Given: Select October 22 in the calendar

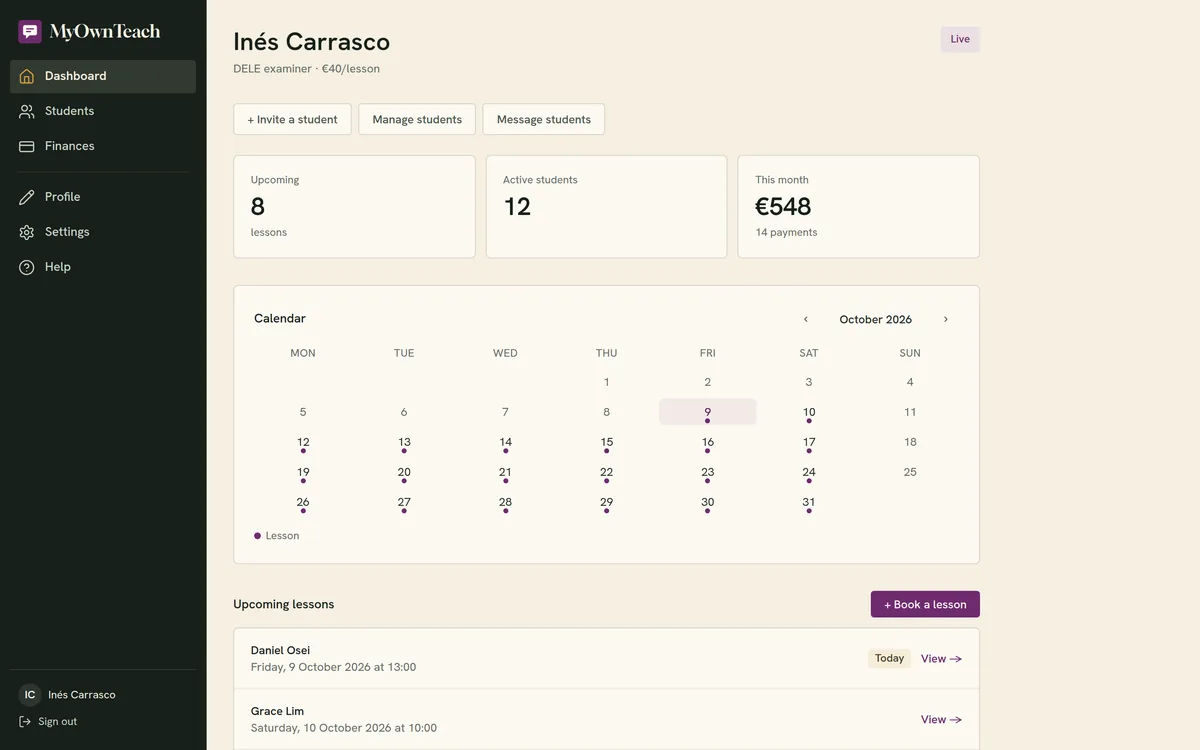Looking at the screenshot, I should (x=607, y=472).
